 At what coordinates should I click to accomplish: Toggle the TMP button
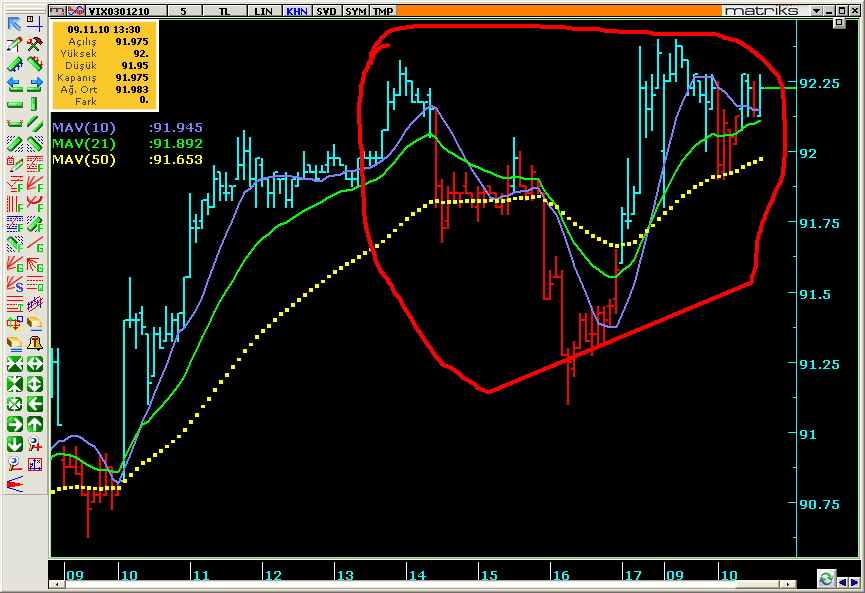click(382, 11)
